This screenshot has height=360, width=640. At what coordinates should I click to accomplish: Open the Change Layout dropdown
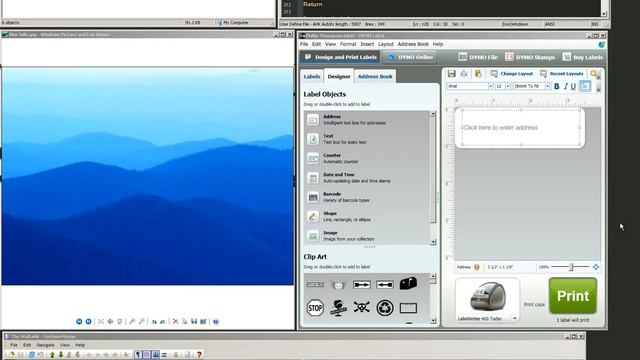(512, 73)
